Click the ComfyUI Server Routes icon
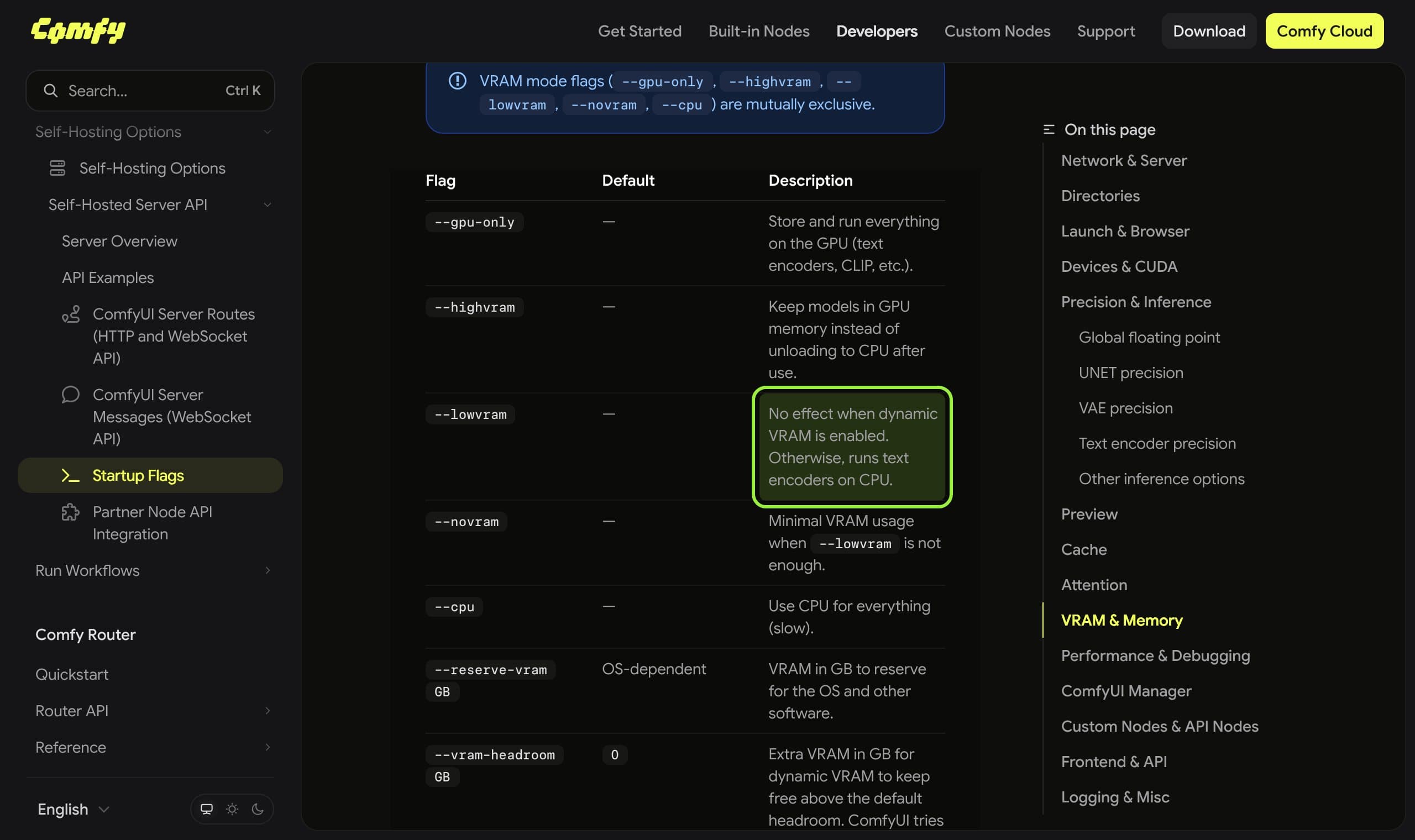 click(71, 314)
